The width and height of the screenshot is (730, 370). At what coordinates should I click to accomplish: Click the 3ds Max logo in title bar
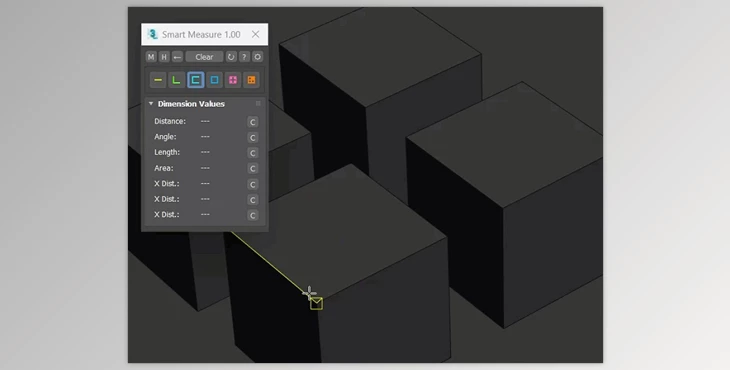pyautogui.click(x=152, y=34)
